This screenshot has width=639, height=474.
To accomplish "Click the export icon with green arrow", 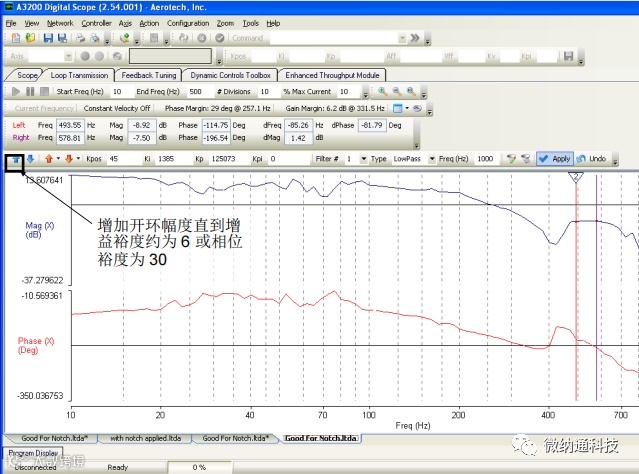I will coord(124,38).
